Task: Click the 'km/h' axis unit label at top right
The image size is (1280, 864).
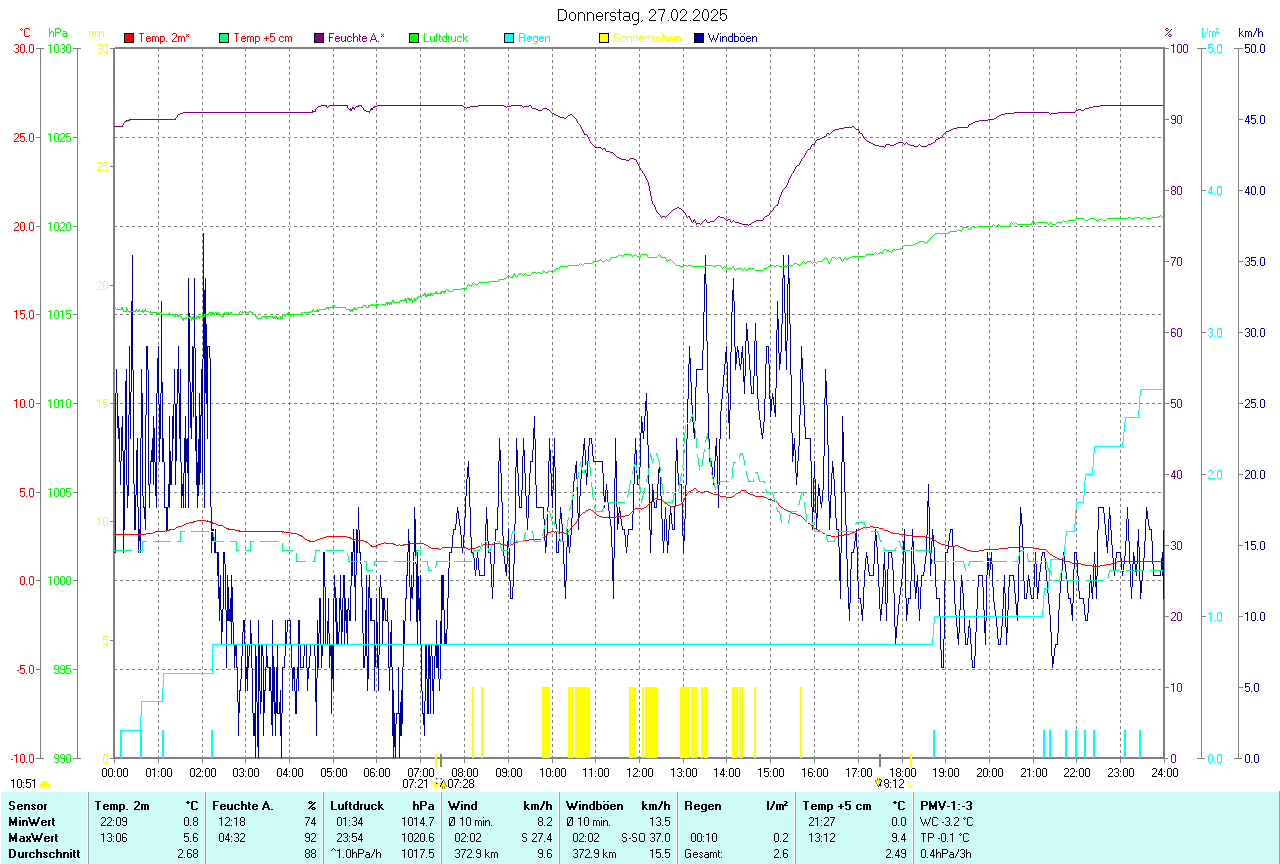Action: [1250, 33]
